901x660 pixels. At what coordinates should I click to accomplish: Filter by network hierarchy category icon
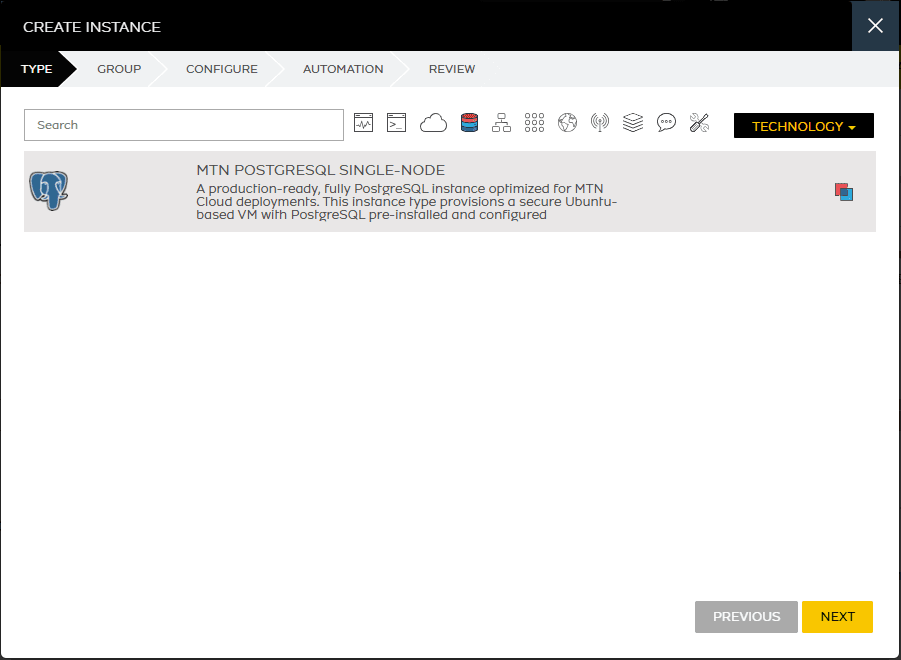pos(501,123)
